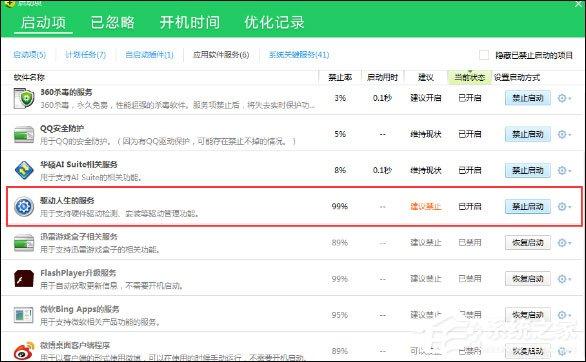Screen dimensions: 586x362
Task: Click the 已禁用 status for FlashPlayer升级服务
Action: (x=470, y=279)
